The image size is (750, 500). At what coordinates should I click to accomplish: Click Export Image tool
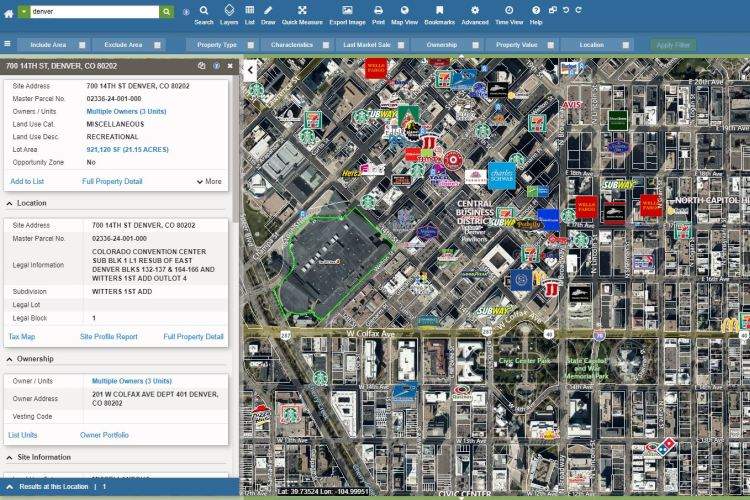click(347, 15)
